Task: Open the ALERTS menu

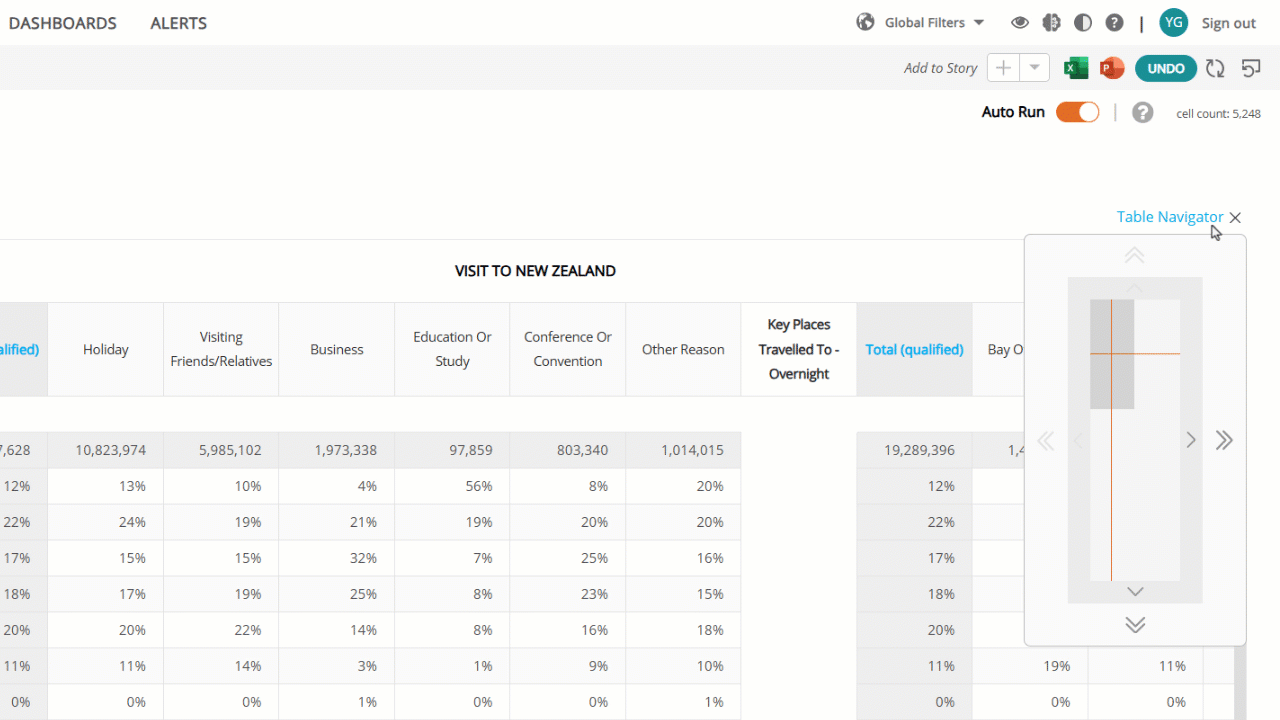Action: [x=179, y=23]
